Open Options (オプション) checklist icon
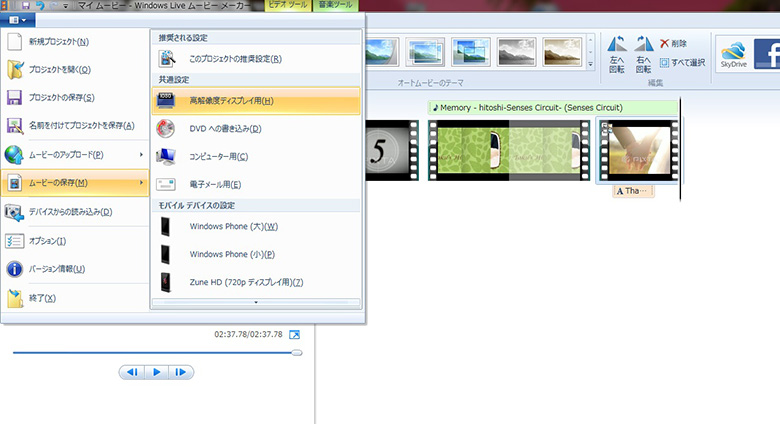 click(14, 241)
